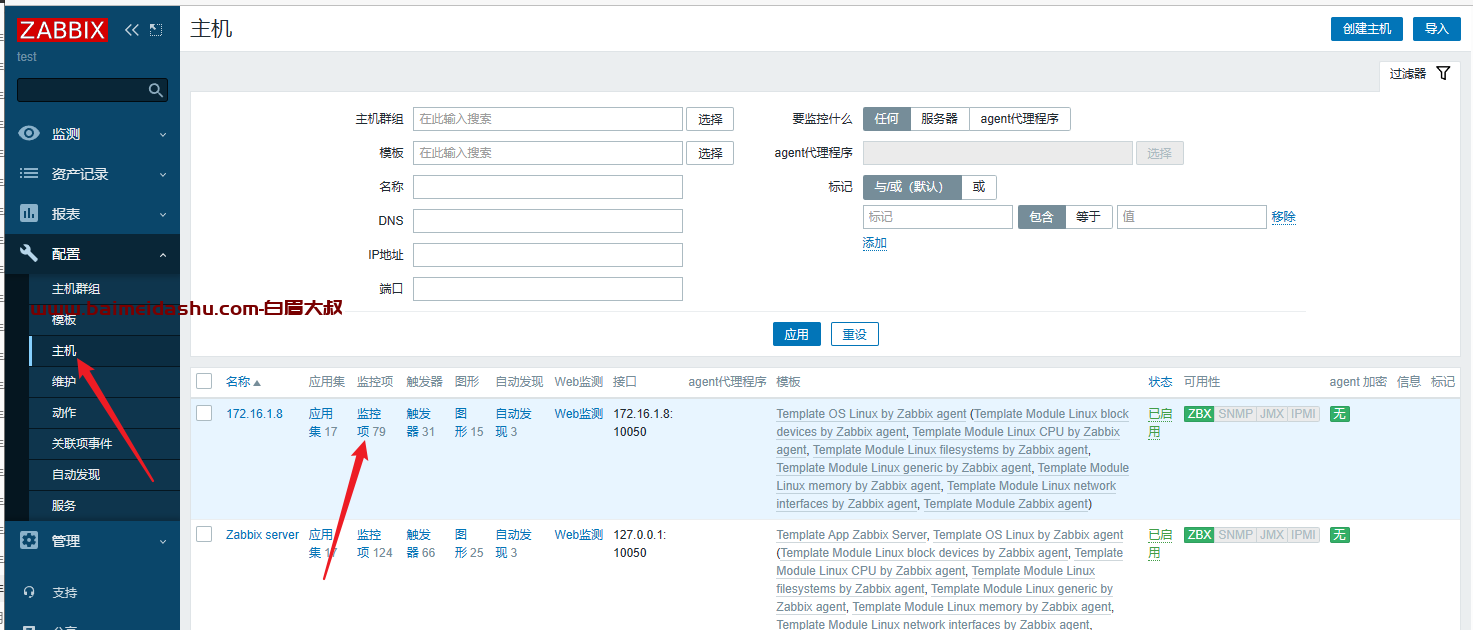The image size is (1473, 630).
Task: Click the 名称 filter field
Action: pyautogui.click(x=548, y=187)
